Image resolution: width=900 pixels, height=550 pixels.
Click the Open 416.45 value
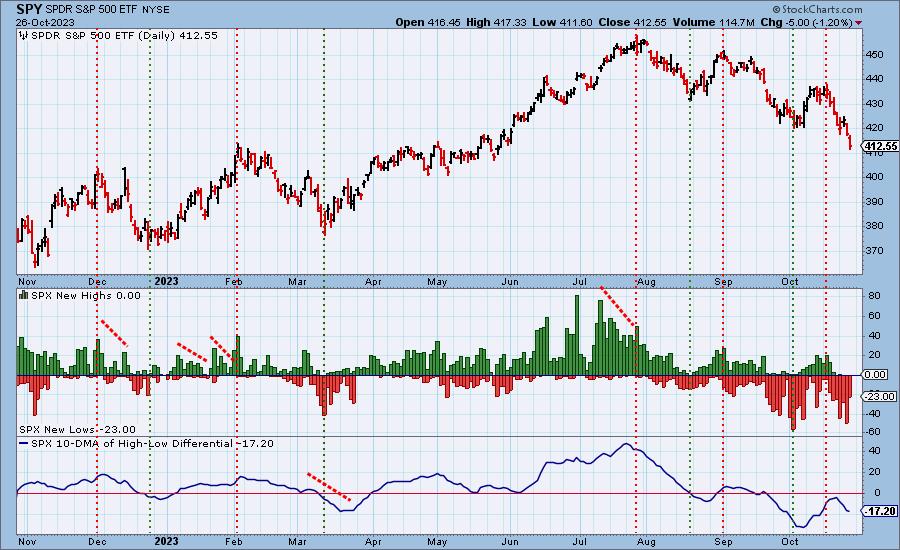tap(428, 22)
